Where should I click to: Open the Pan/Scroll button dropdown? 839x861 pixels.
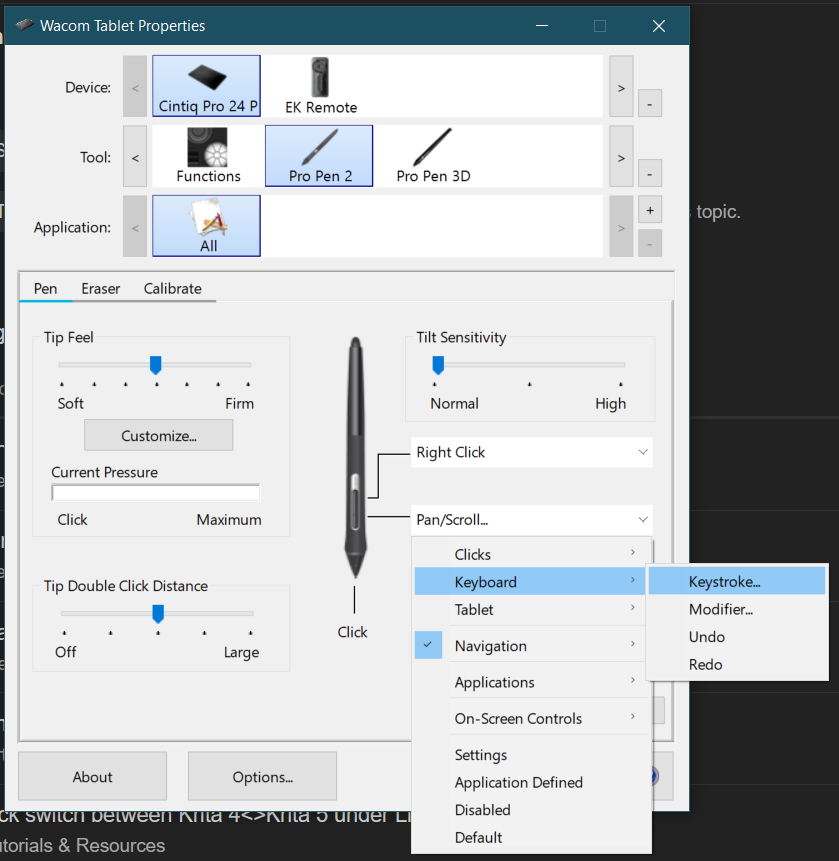532,519
